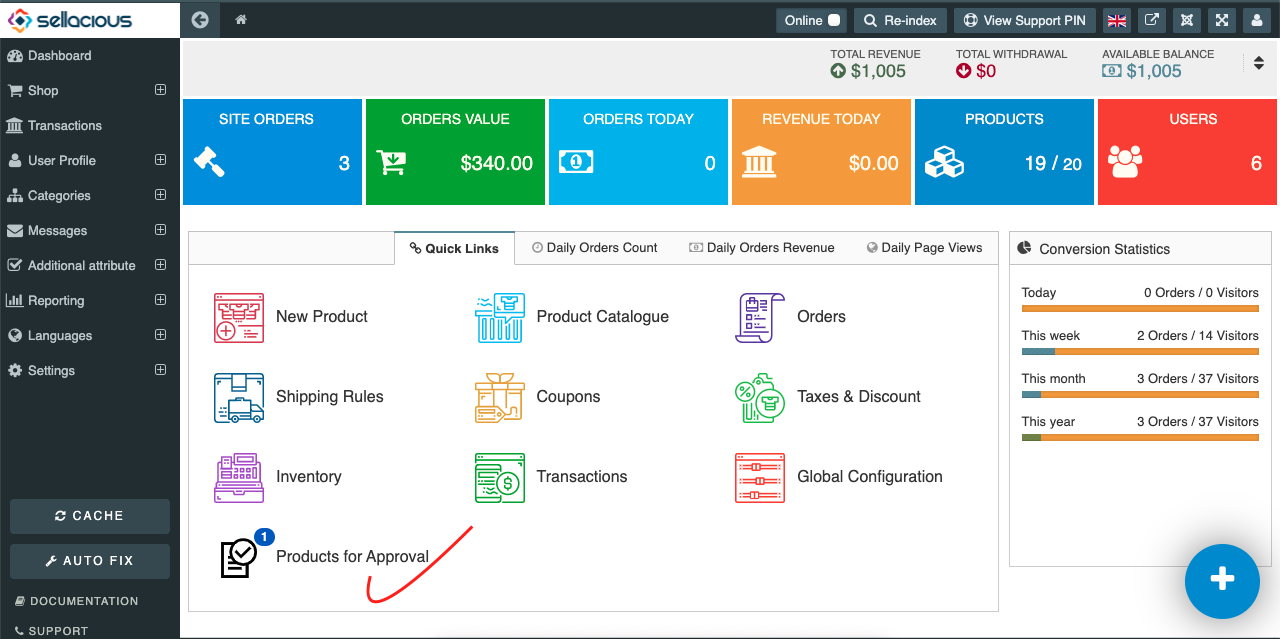
Task: Click the Site Orders gavel icon
Action: [209, 162]
